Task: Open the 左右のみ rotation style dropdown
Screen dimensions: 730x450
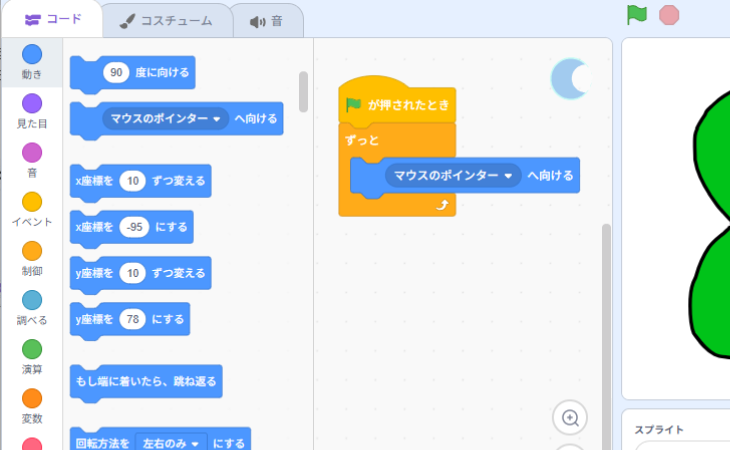Action: pos(171,443)
